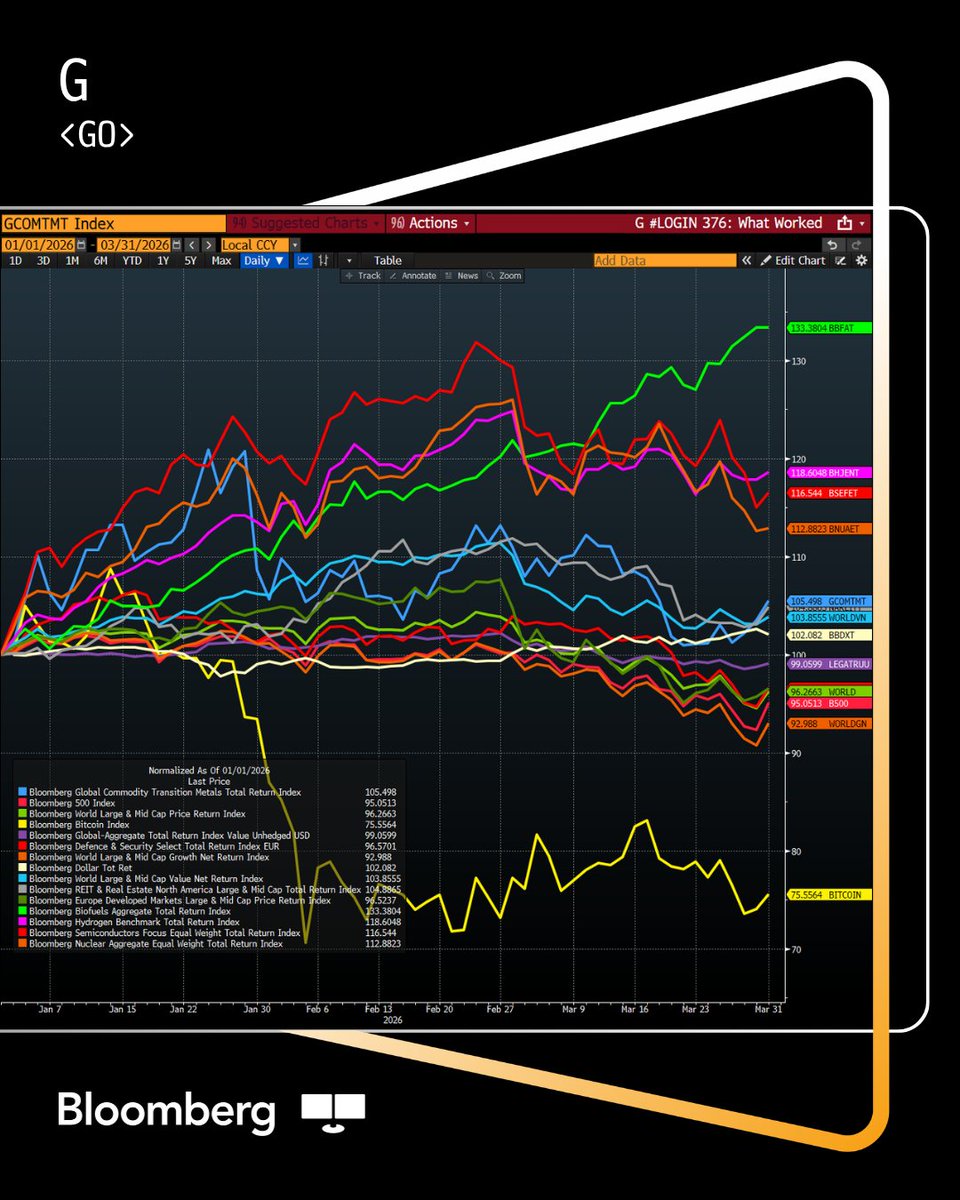Select the 1M range tab

tap(72, 260)
